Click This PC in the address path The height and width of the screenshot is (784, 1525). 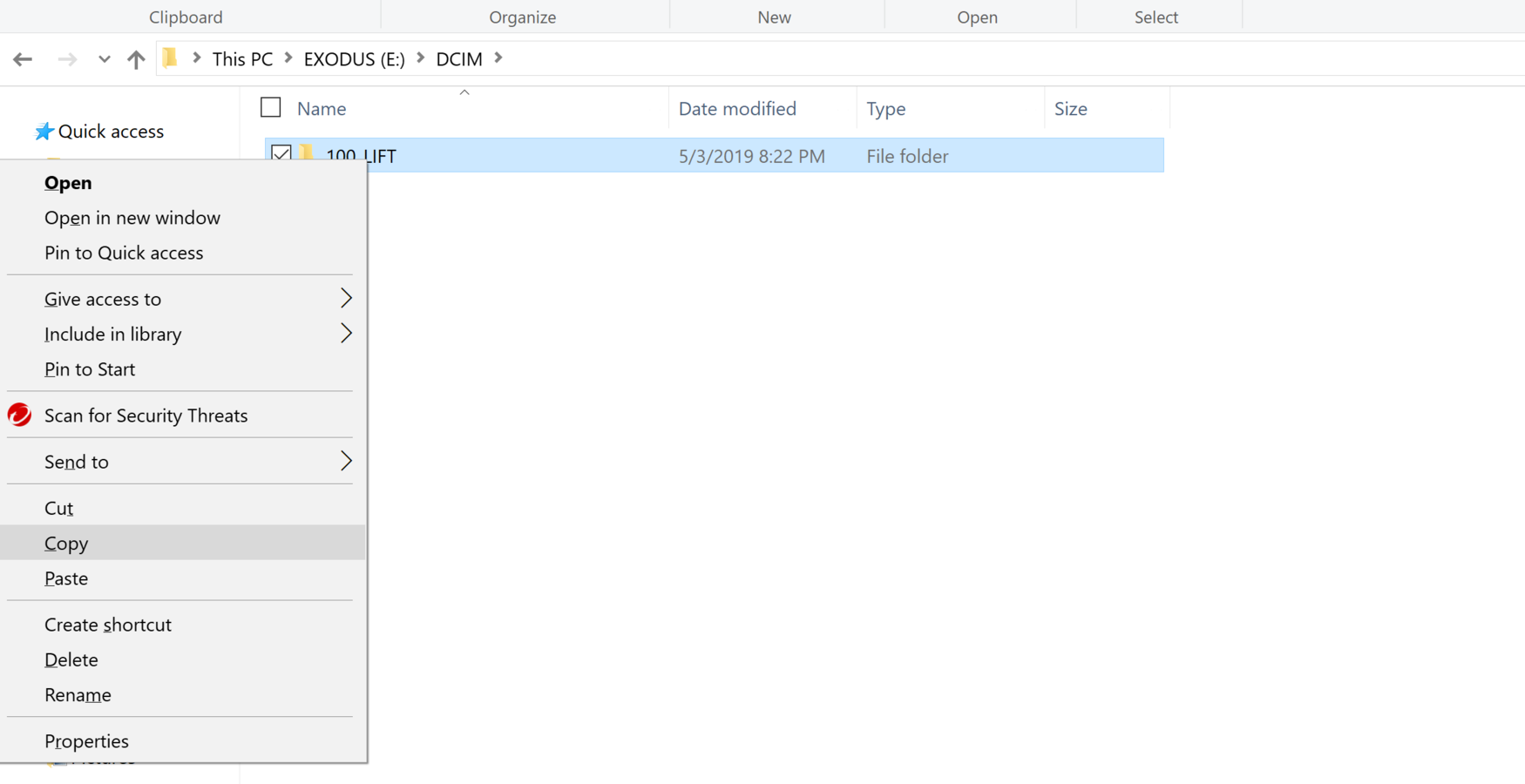pyautogui.click(x=242, y=59)
